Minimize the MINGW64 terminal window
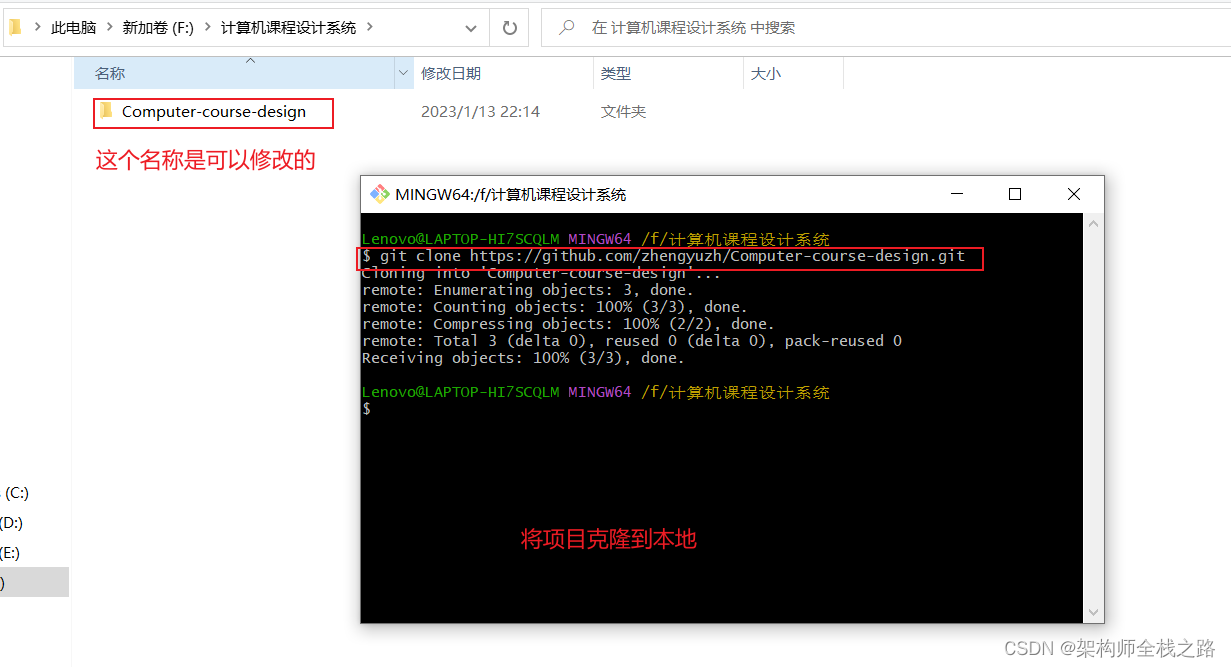 (x=957, y=194)
